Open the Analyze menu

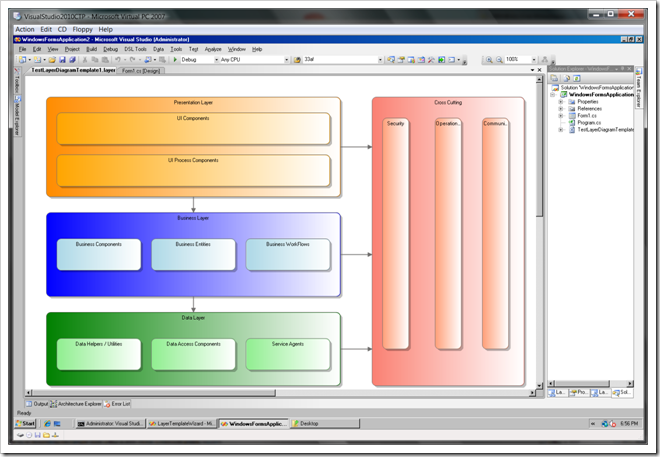213,49
